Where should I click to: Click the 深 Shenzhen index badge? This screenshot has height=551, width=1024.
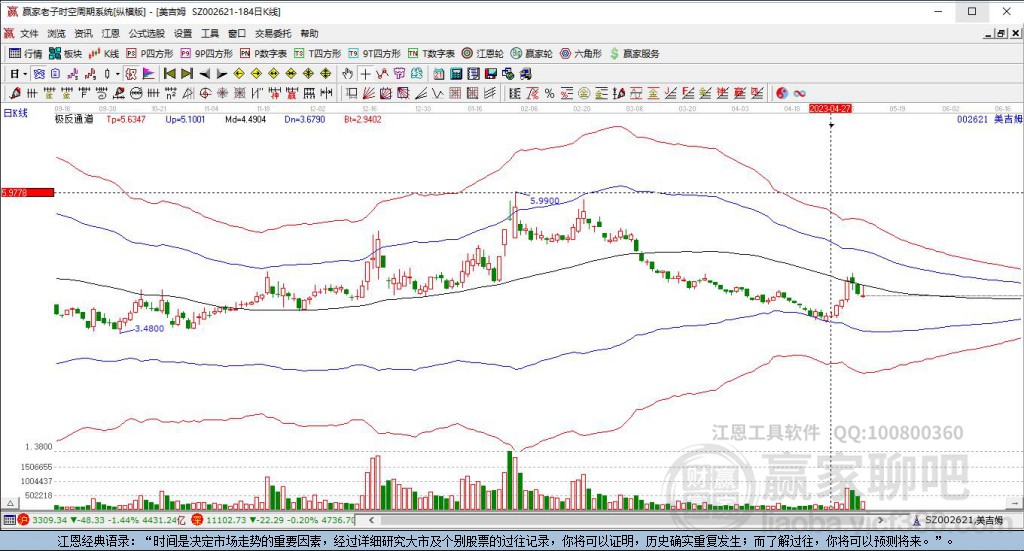pyautogui.click(x=197, y=520)
